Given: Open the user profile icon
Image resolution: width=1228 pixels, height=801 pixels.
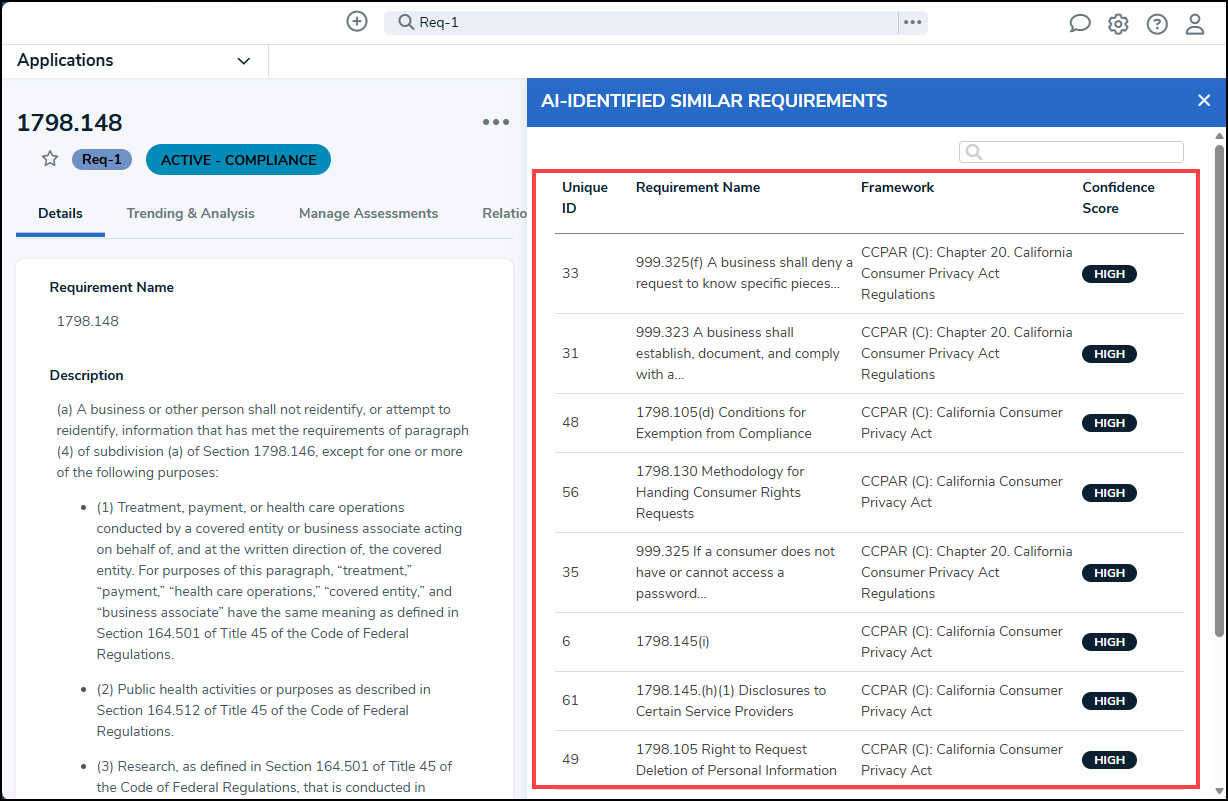Looking at the screenshot, I should pos(1195,24).
